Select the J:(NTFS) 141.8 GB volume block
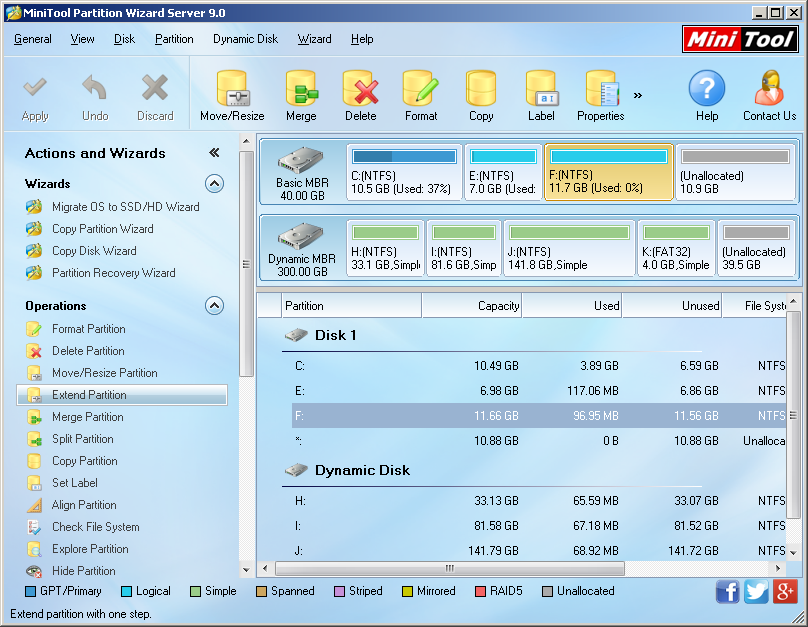This screenshot has height=627, width=808. (569, 248)
